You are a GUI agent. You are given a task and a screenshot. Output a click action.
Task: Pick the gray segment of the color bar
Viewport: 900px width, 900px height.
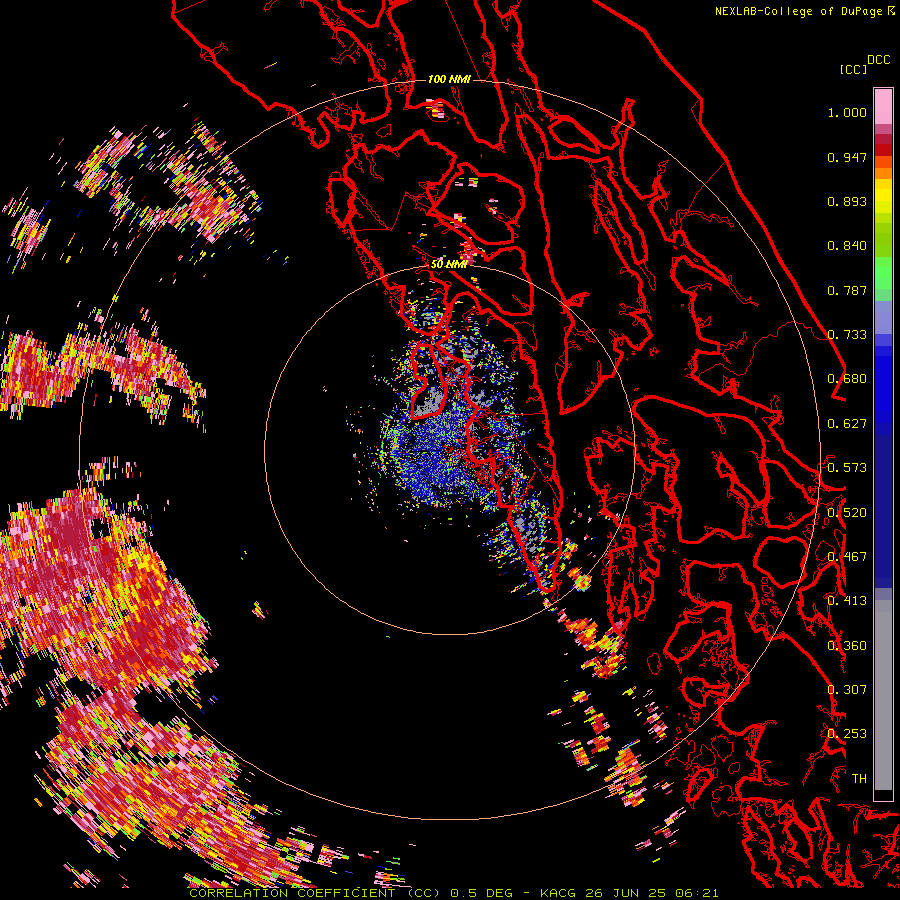(883, 695)
